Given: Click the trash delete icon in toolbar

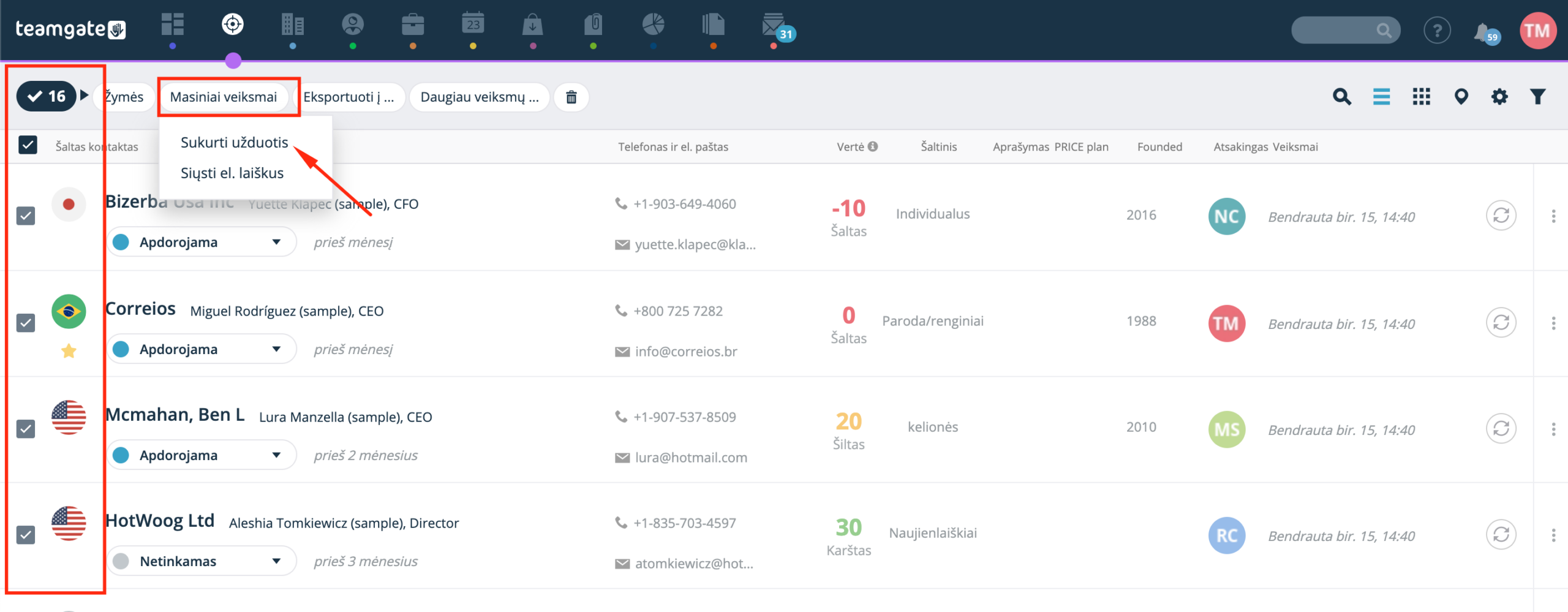Looking at the screenshot, I should (x=571, y=97).
